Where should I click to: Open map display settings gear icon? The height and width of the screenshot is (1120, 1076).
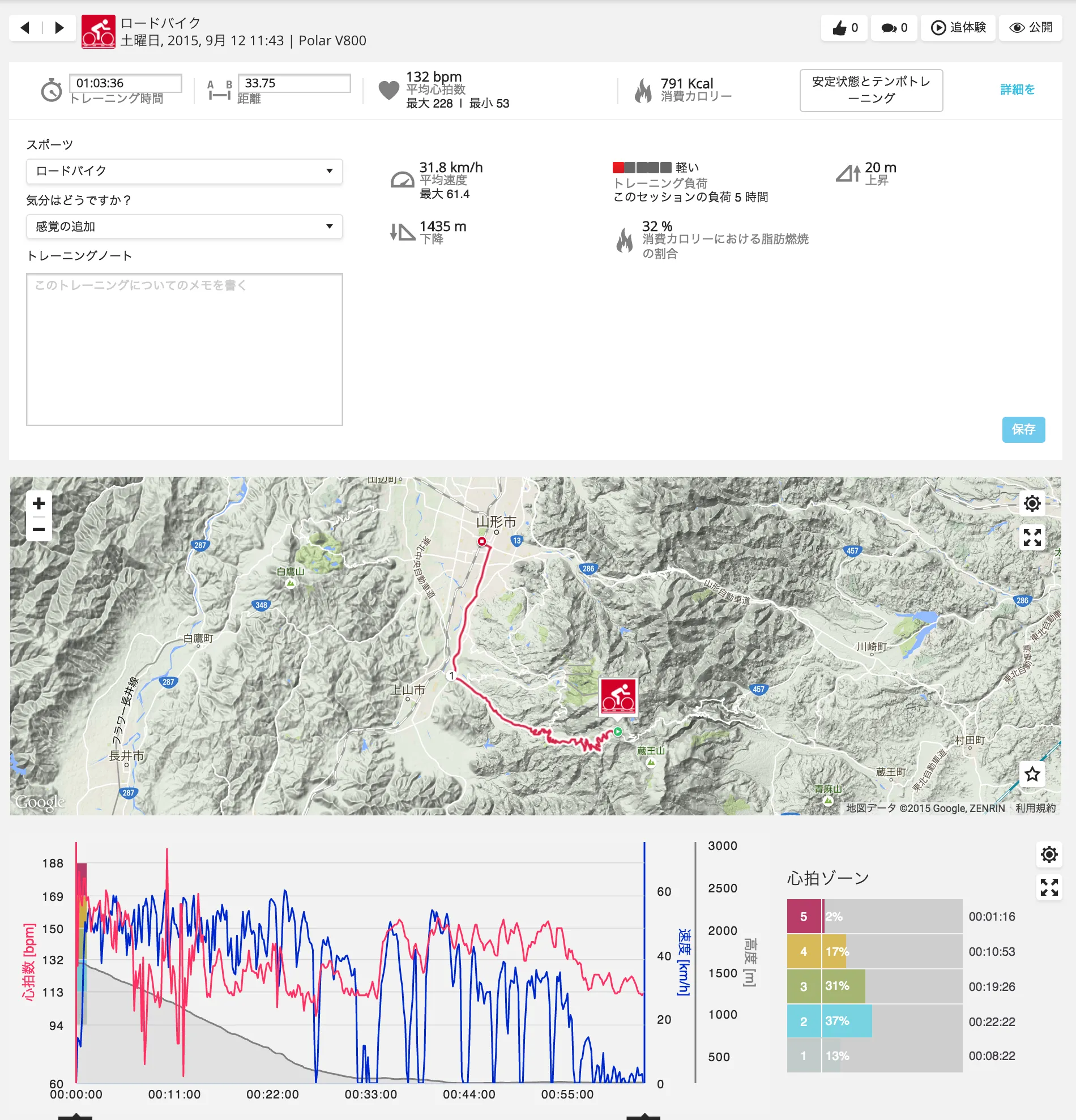coord(1032,503)
